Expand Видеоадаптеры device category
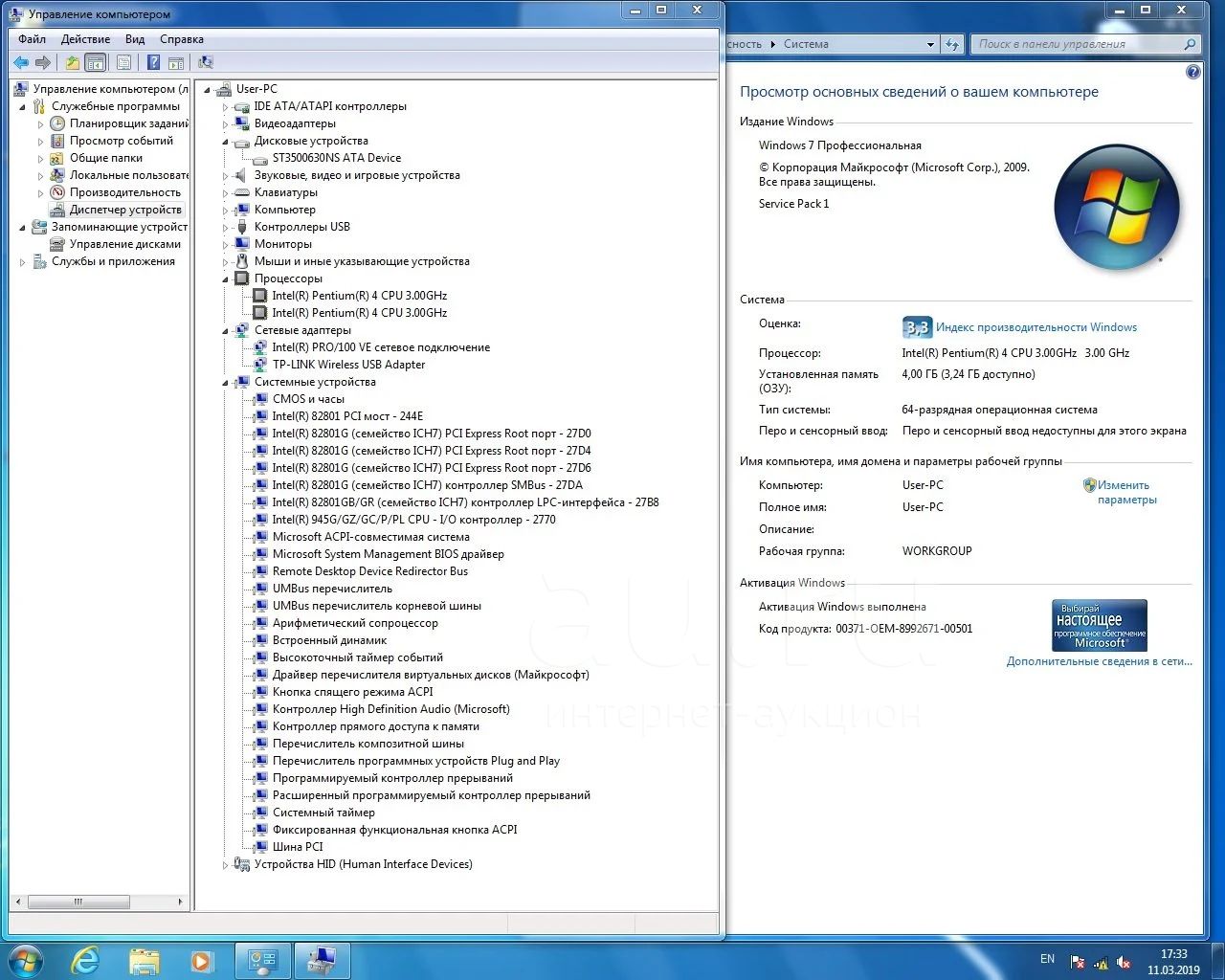Viewport: 1225px width, 980px height. click(225, 123)
